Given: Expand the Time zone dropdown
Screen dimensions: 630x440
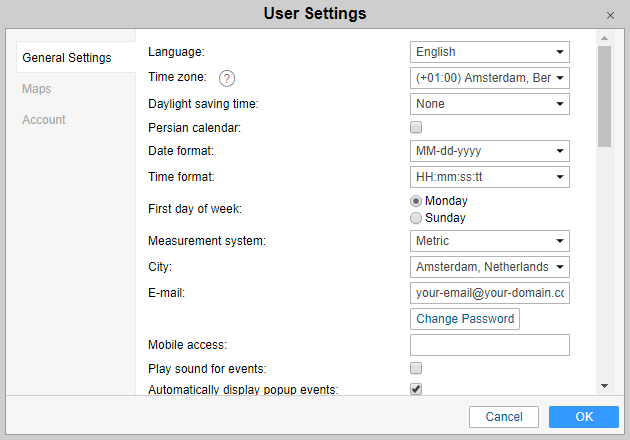Looking at the screenshot, I should 489,78.
